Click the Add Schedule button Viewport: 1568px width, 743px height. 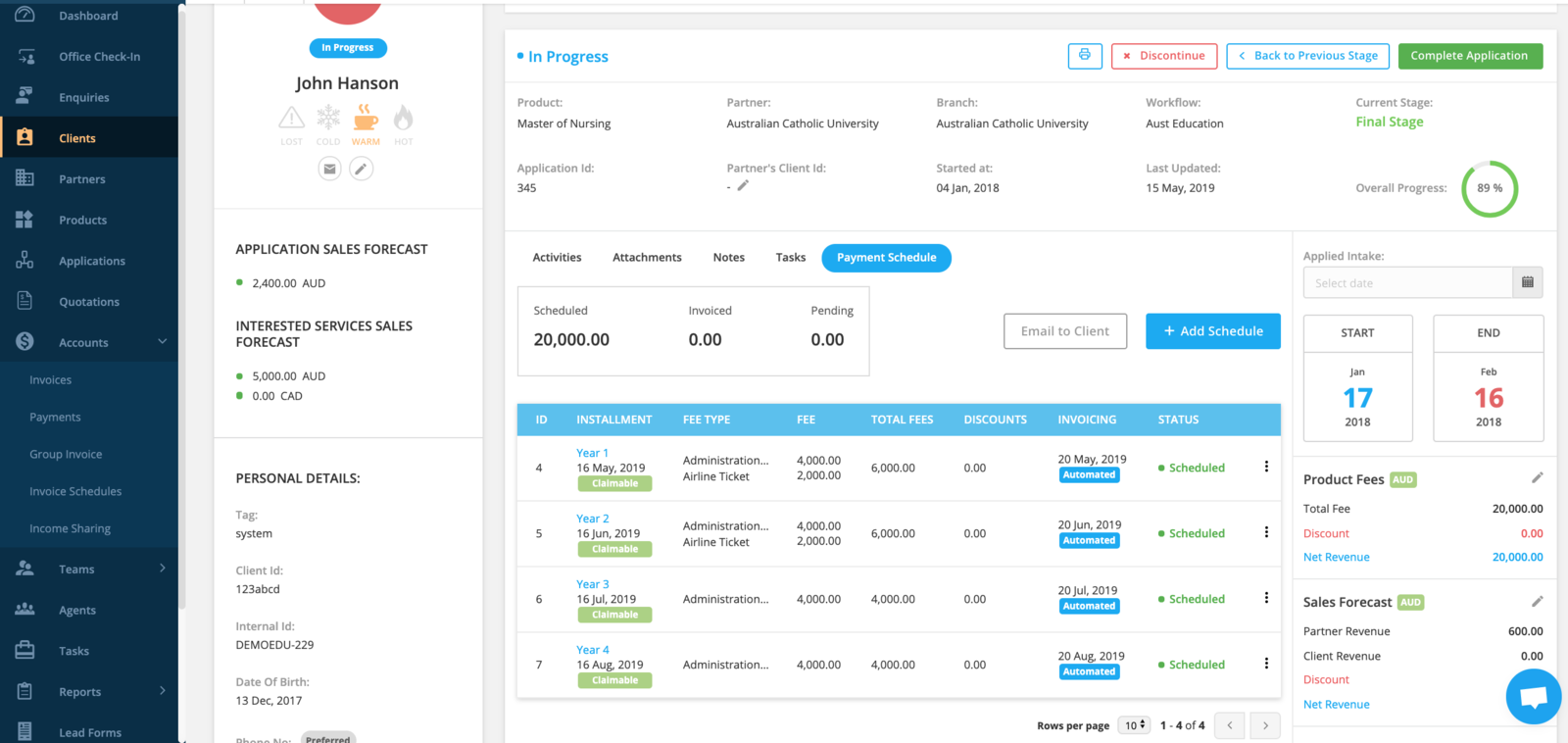pos(1212,331)
